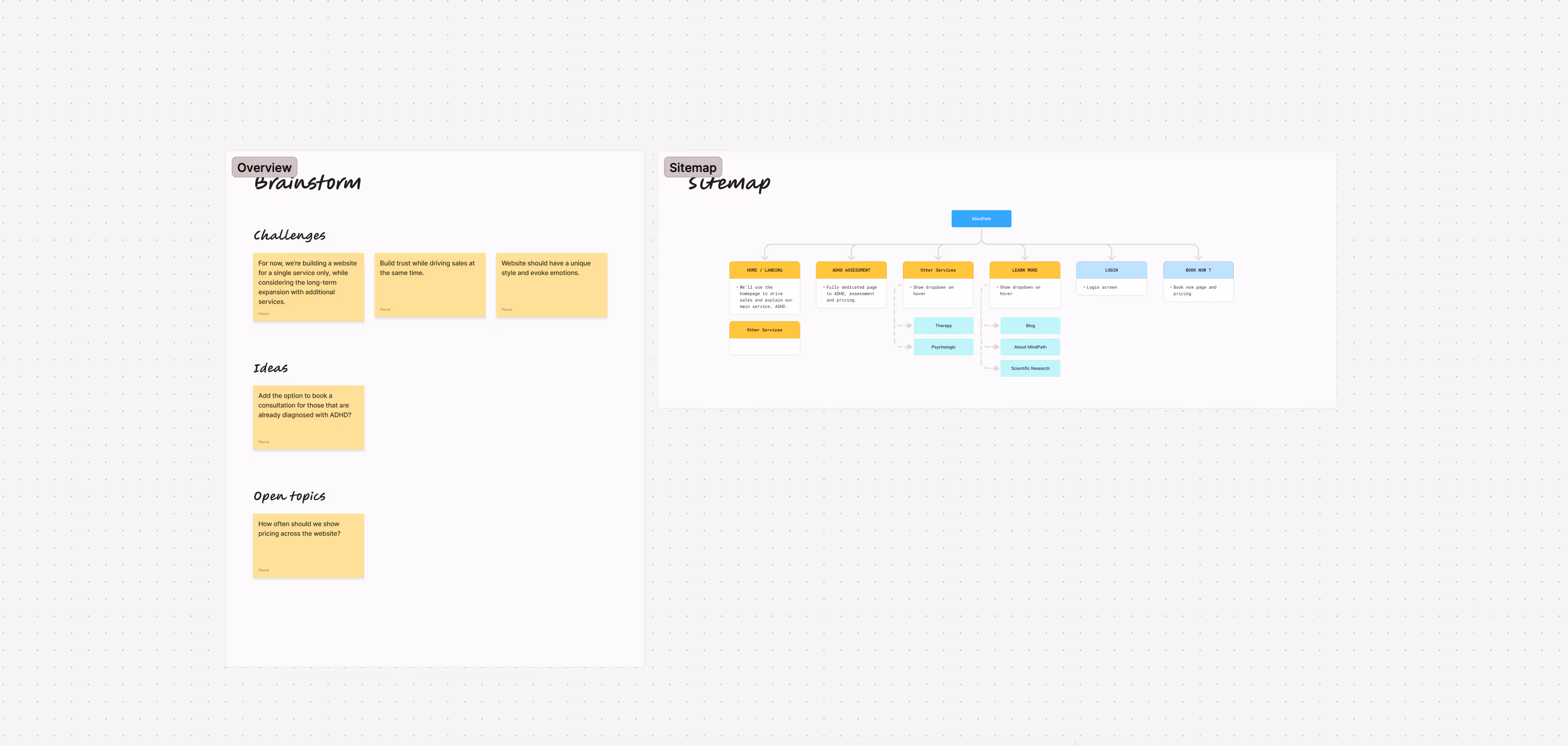This screenshot has height=746, width=1568.
Task: Select the Open topics handwritten heading
Action: point(290,496)
